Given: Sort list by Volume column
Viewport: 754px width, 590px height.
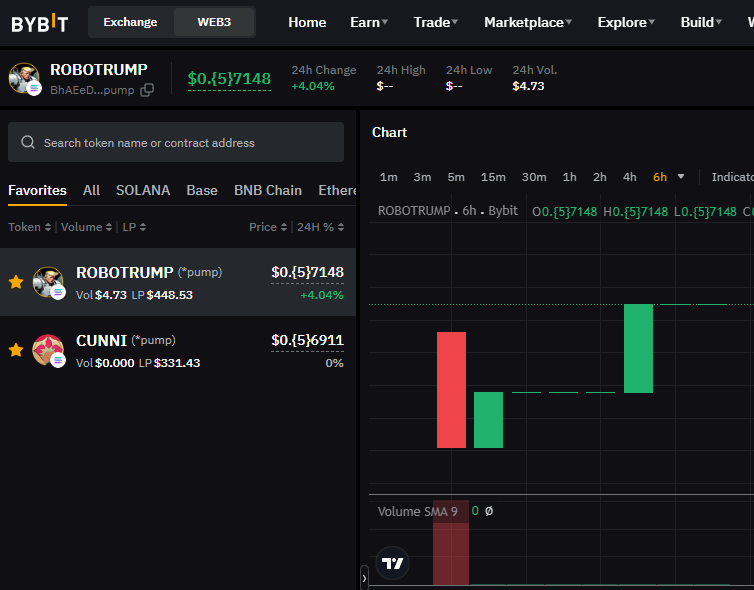Looking at the screenshot, I should click(x=87, y=227).
